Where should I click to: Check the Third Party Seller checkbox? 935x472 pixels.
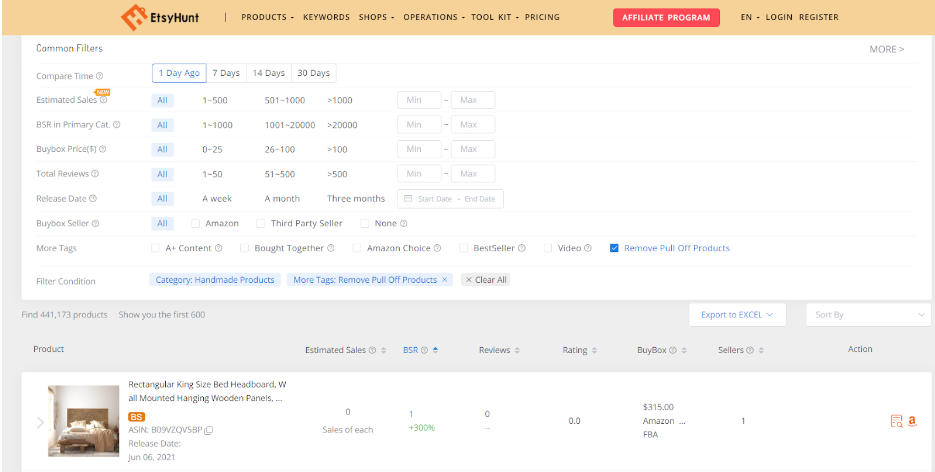261,223
